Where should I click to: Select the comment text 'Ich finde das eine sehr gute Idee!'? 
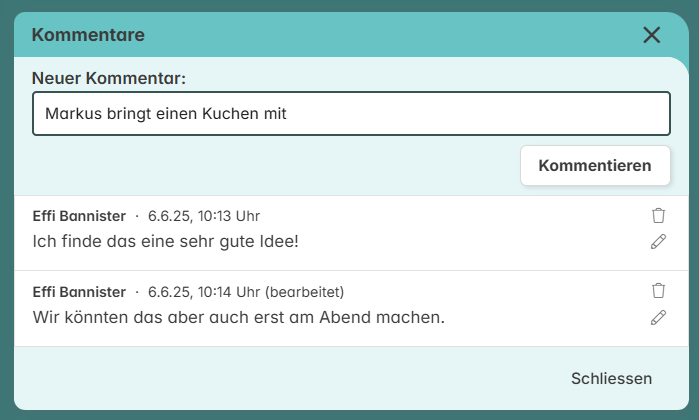pyautogui.click(x=165, y=241)
